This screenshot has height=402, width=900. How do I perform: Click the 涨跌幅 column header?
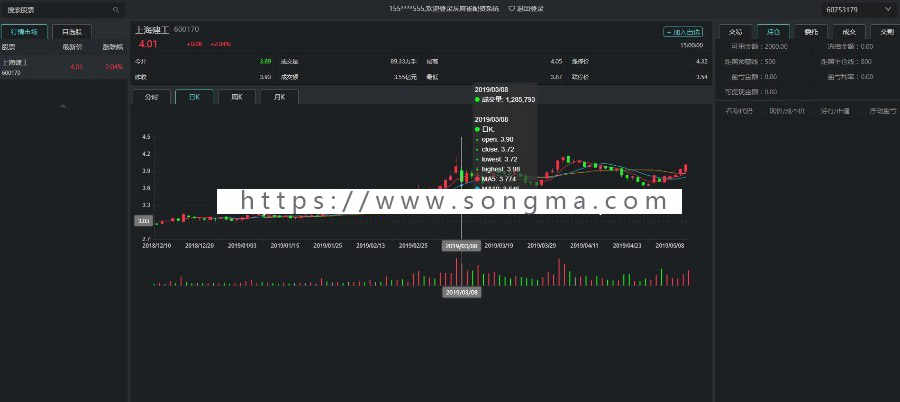coord(112,47)
